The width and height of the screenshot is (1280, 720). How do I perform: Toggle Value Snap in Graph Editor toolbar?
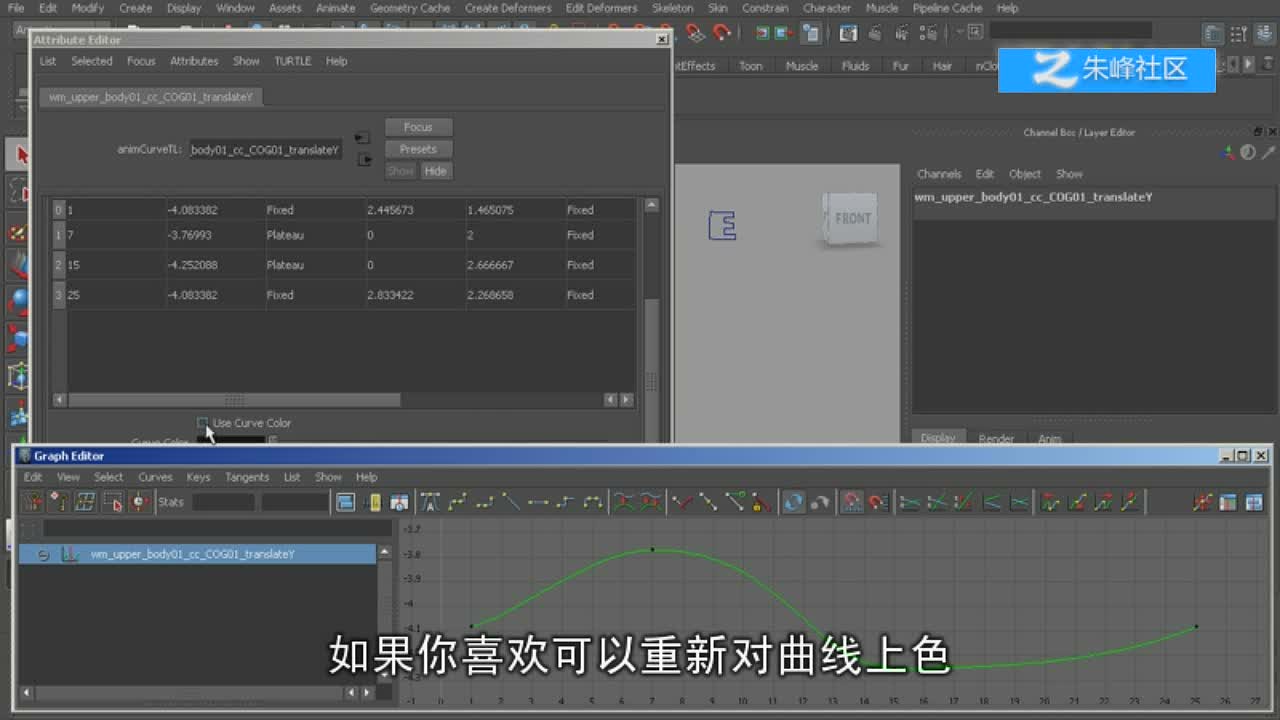pos(877,502)
